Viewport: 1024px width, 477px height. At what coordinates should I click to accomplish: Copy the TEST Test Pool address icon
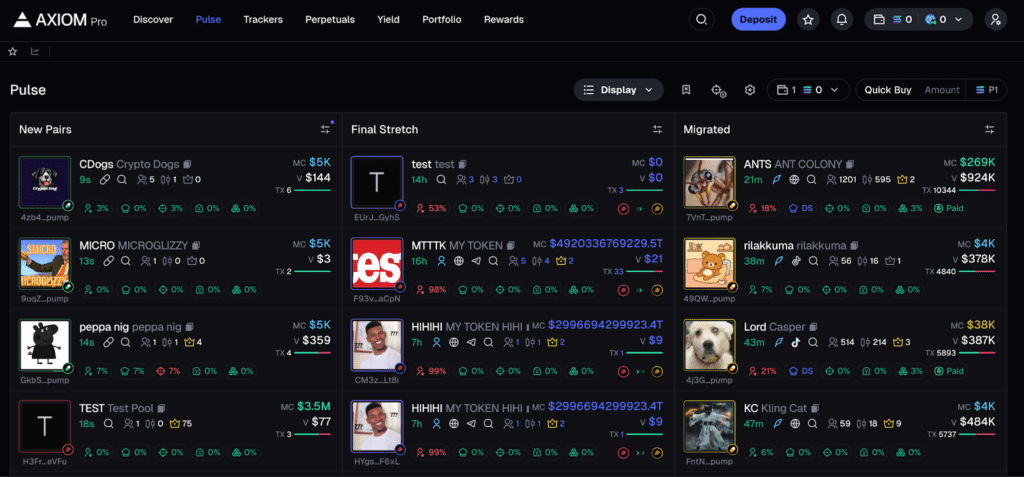[161, 408]
